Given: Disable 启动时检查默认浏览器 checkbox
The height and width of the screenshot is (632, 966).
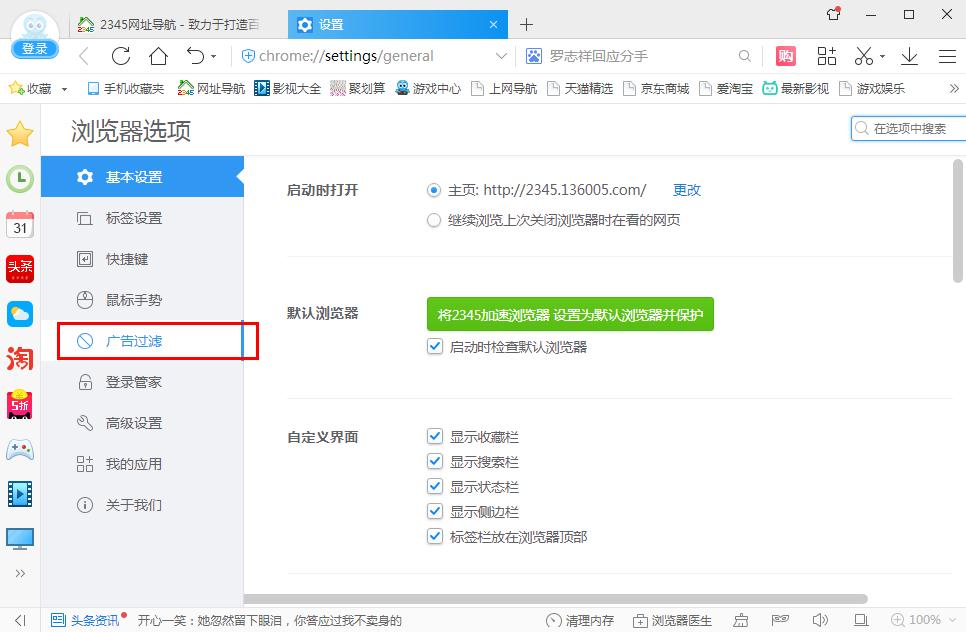Looking at the screenshot, I should click(x=435, y=346).
